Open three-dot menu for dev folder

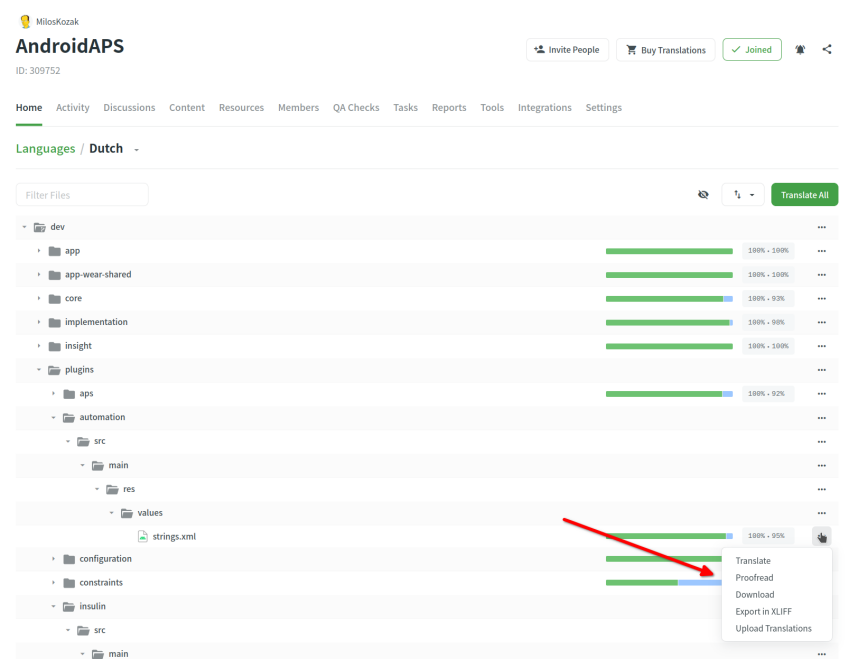[821, 227]
